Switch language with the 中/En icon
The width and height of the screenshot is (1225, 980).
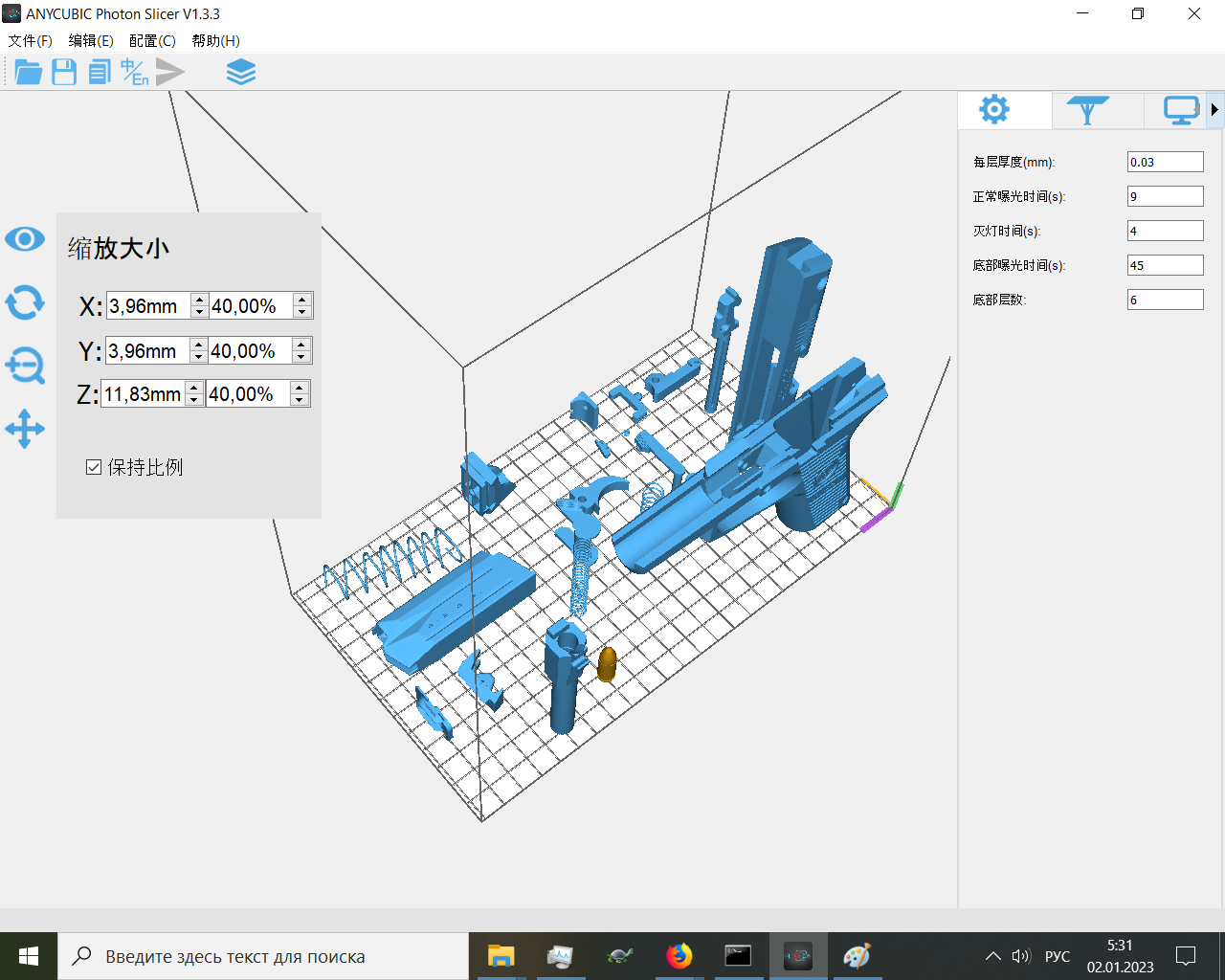(134, 72)
